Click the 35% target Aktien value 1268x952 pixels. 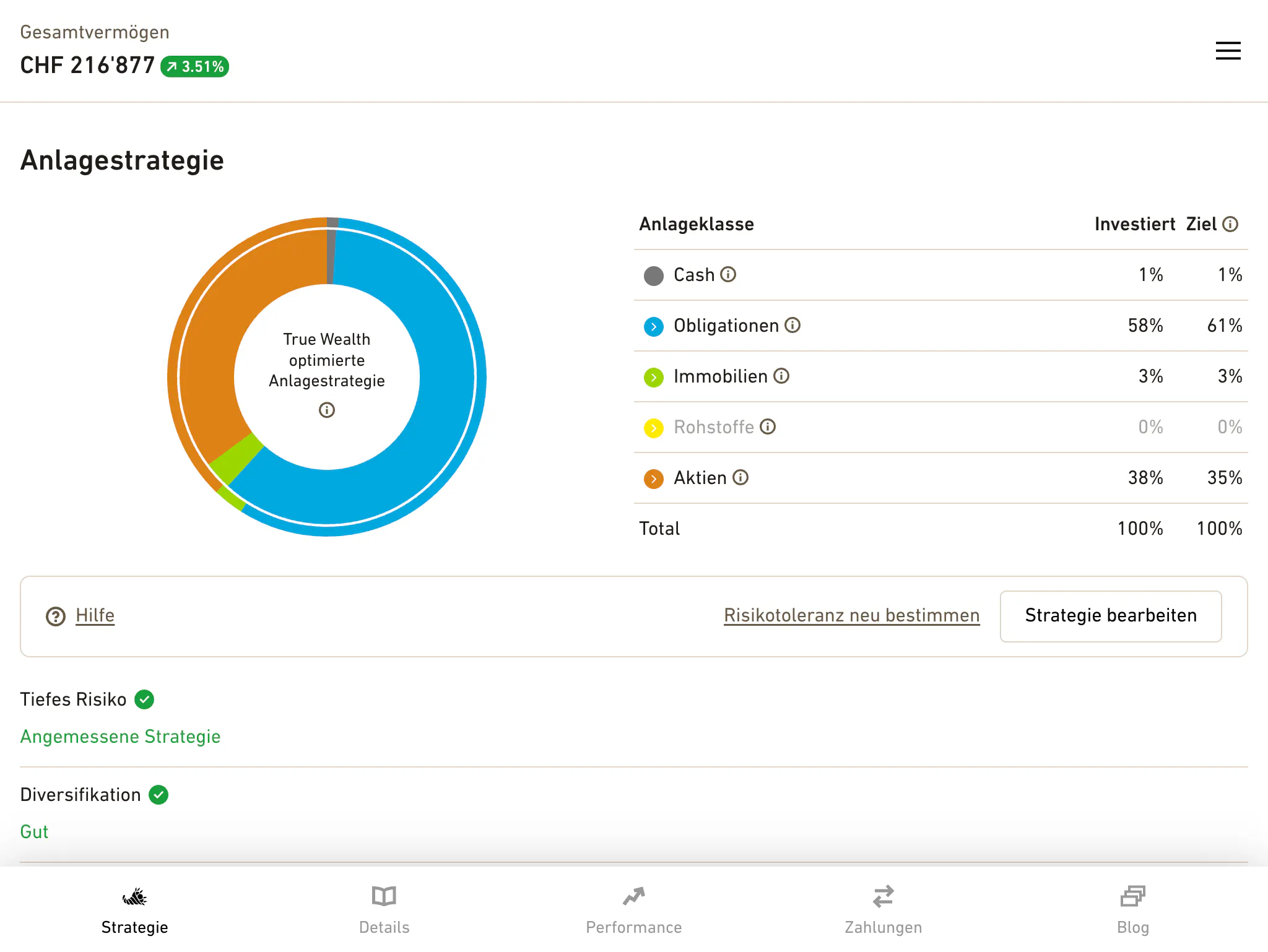tap(1225, 478)
